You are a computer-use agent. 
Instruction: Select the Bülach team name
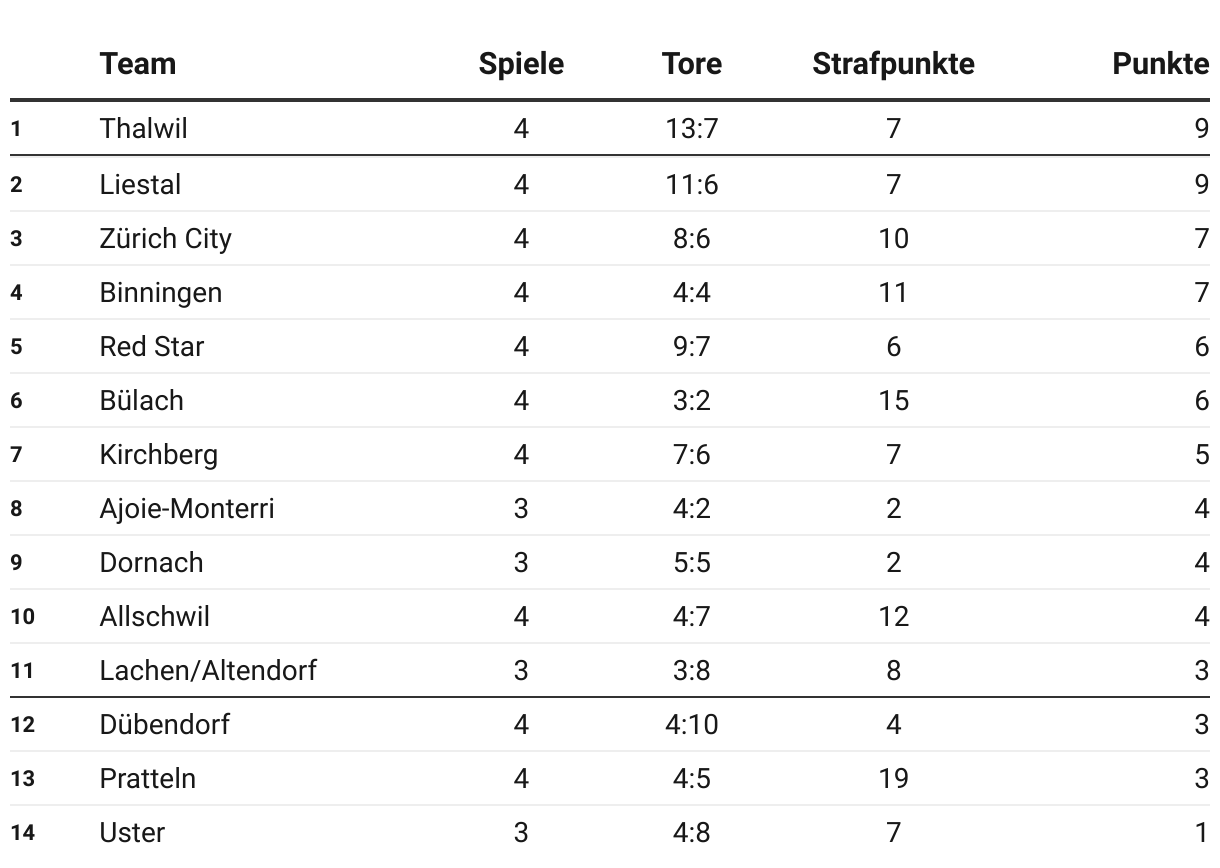142,401
